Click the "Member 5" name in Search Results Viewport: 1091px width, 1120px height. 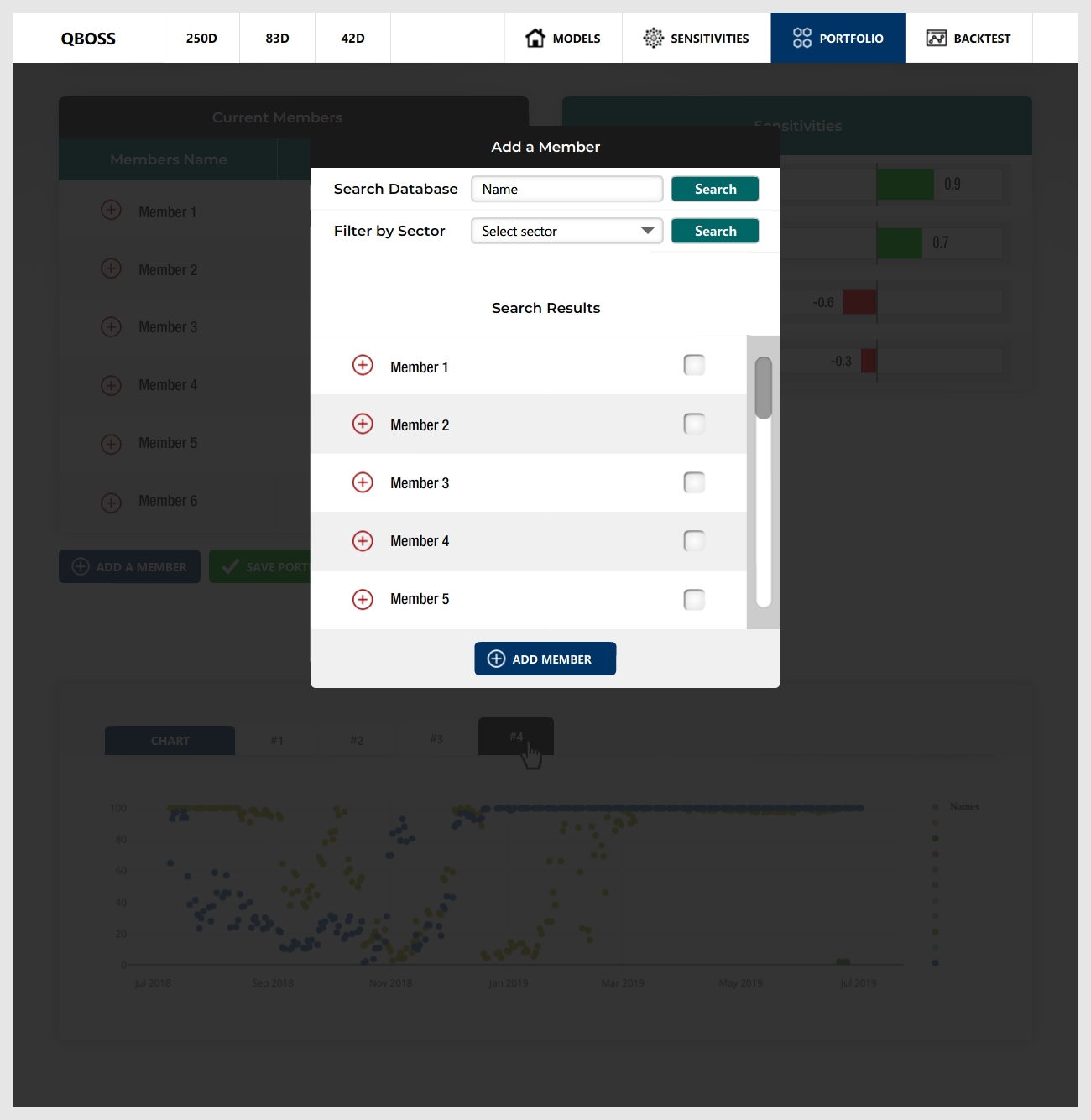pos(420,599)
